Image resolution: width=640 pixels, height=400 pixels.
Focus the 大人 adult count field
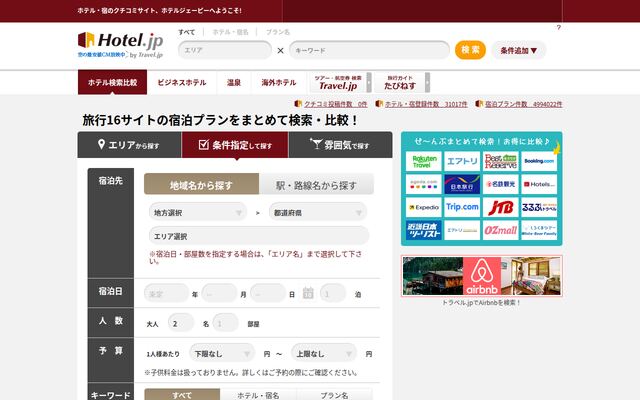[181, 323]
